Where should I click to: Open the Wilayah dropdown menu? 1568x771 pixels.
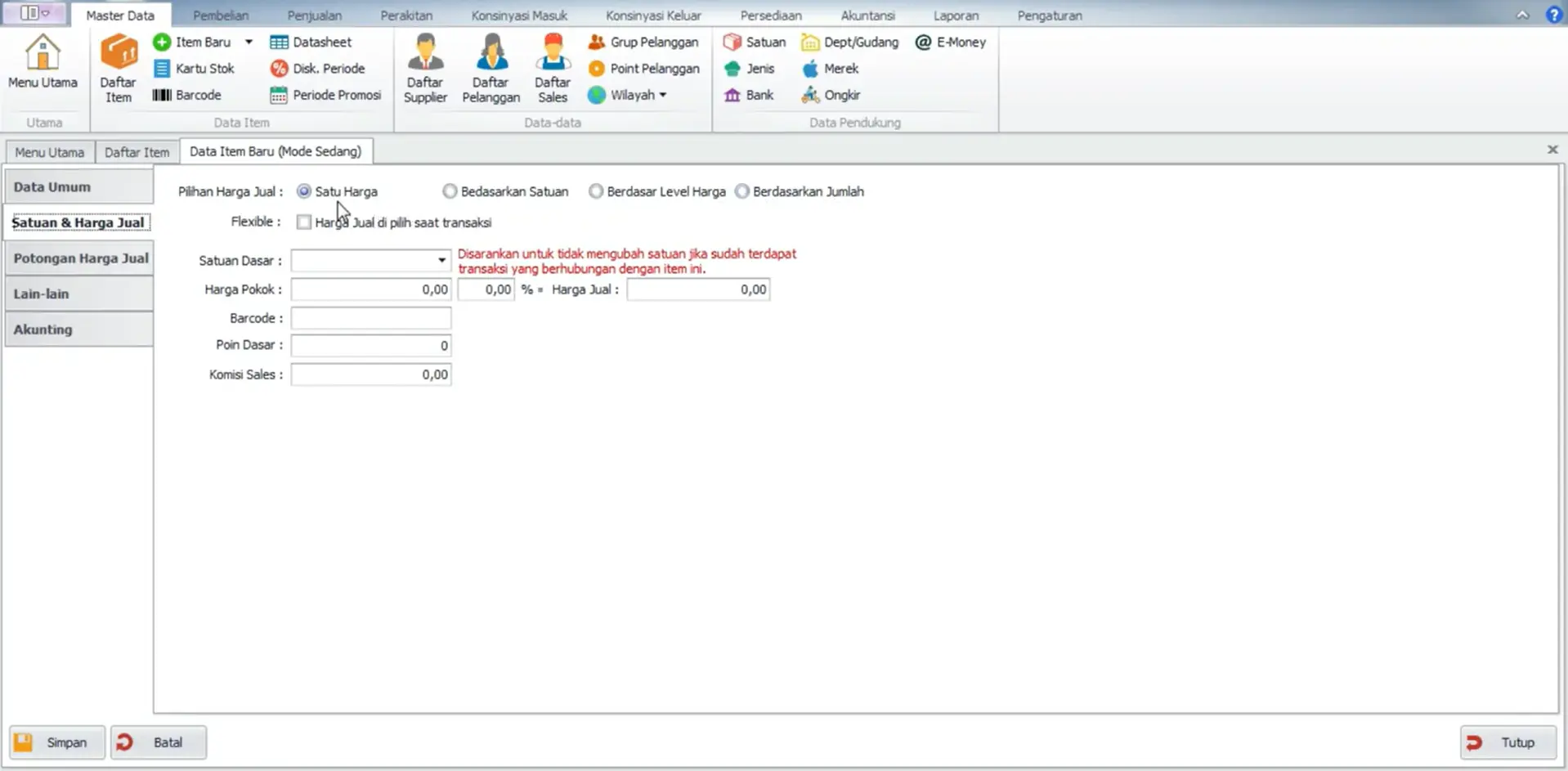pos(662,95)
